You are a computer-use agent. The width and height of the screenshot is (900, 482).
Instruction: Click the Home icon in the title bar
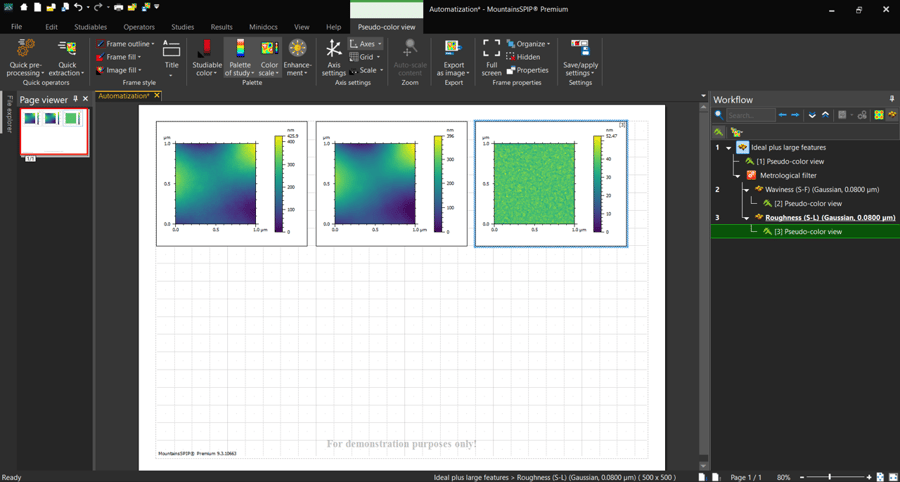[23, 8]
